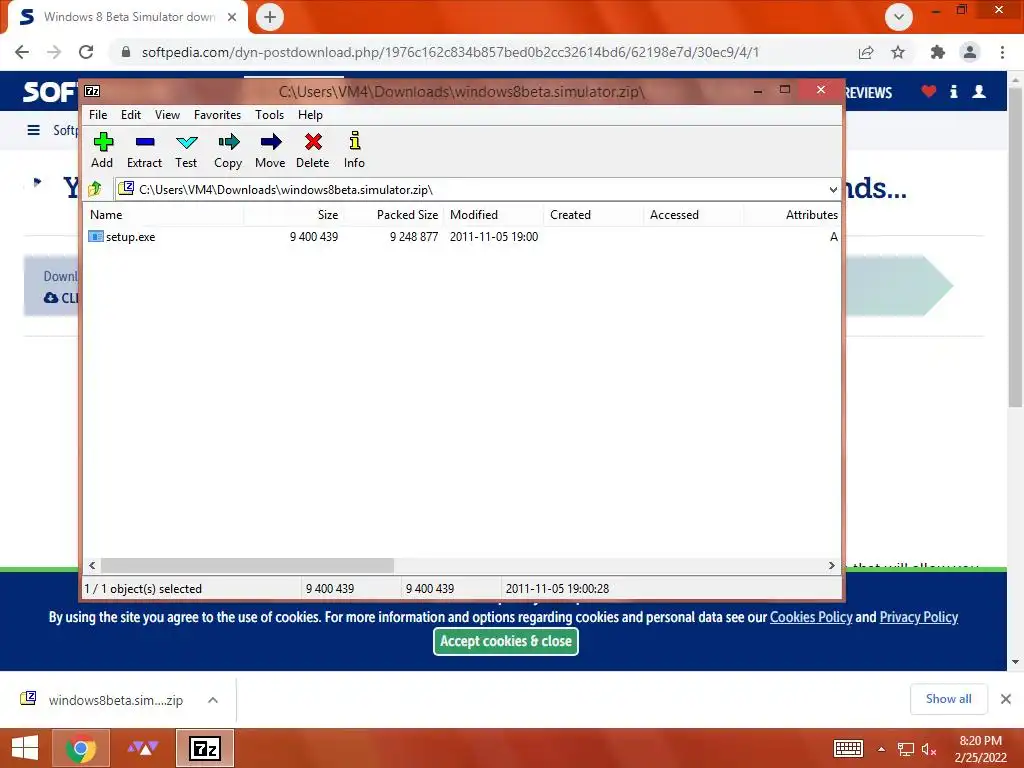The width and height of the screenshot is (1024, 768).
Task: Close the Chrome downloads bar
Action: [x=1006, y=699]
